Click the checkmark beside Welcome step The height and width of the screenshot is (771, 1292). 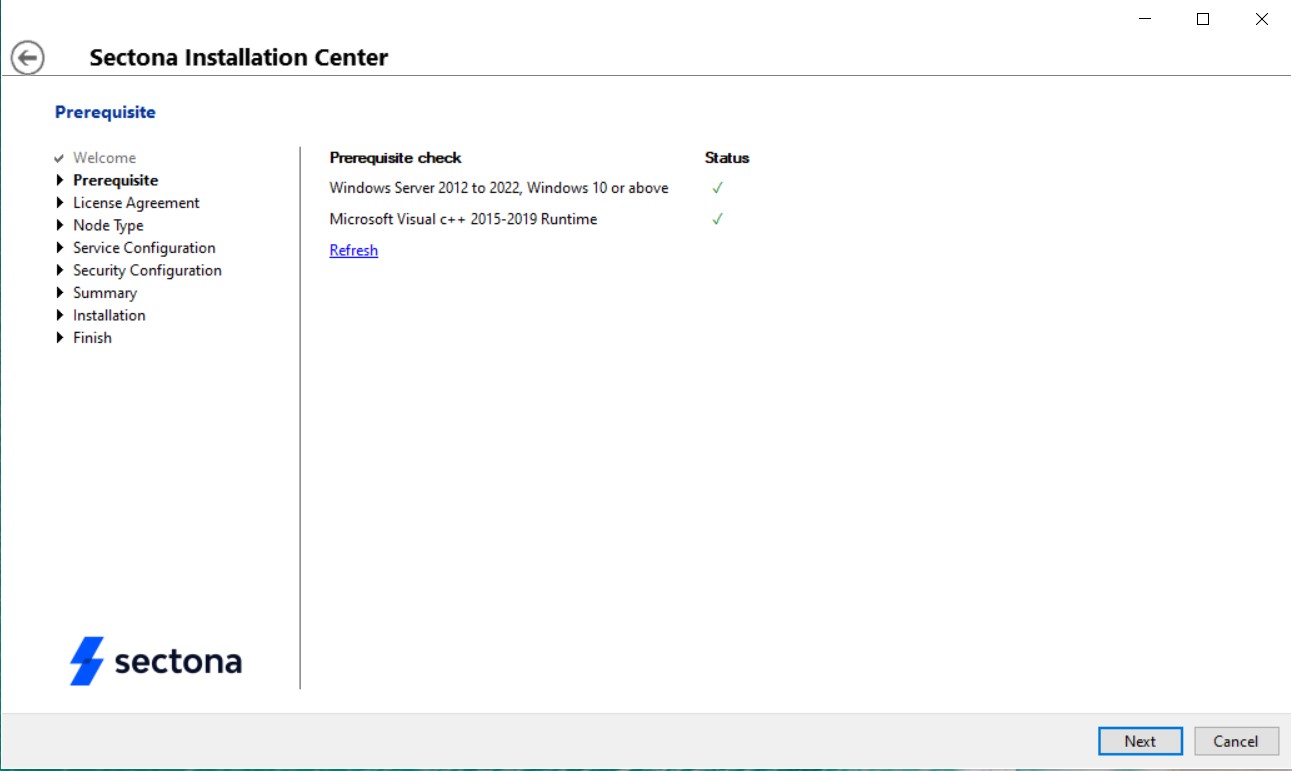(60, 158)
